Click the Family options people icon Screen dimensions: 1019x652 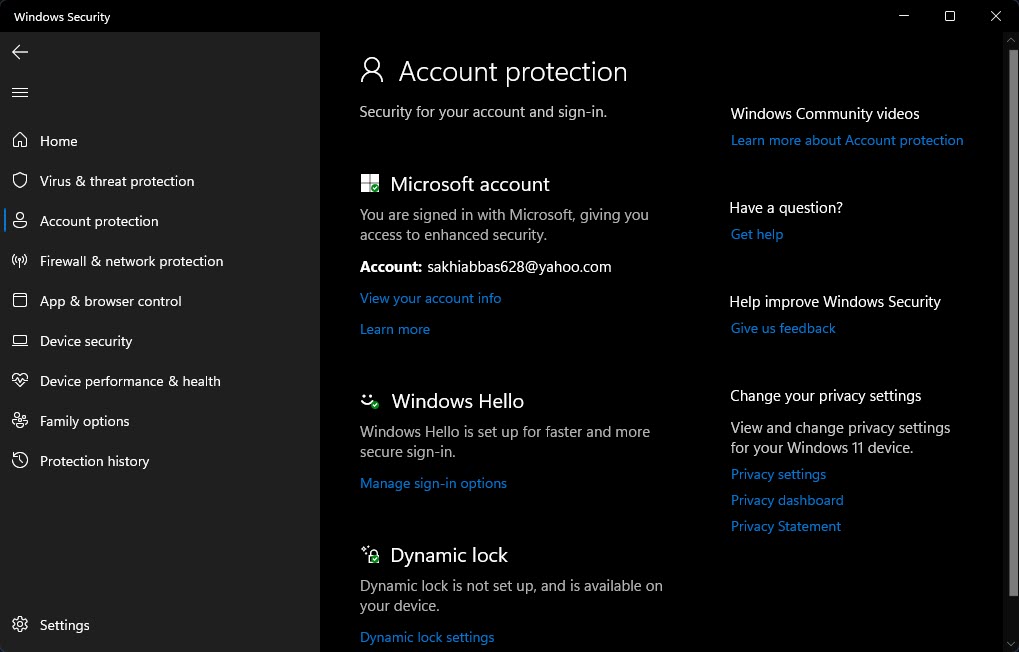[20, 421]
